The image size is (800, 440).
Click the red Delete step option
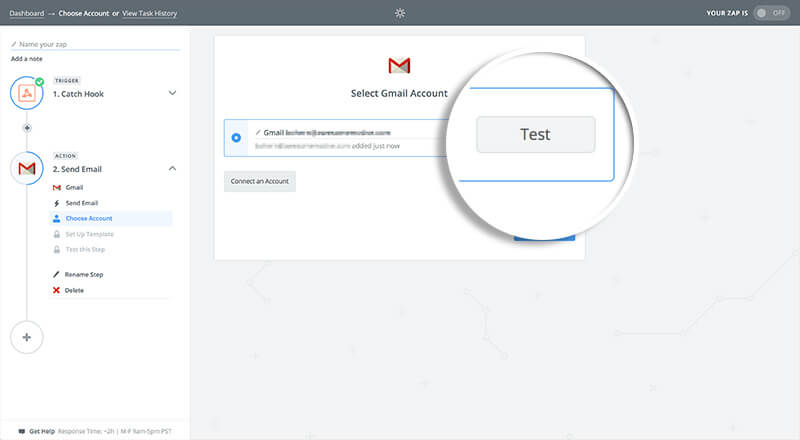pos(68,290)
